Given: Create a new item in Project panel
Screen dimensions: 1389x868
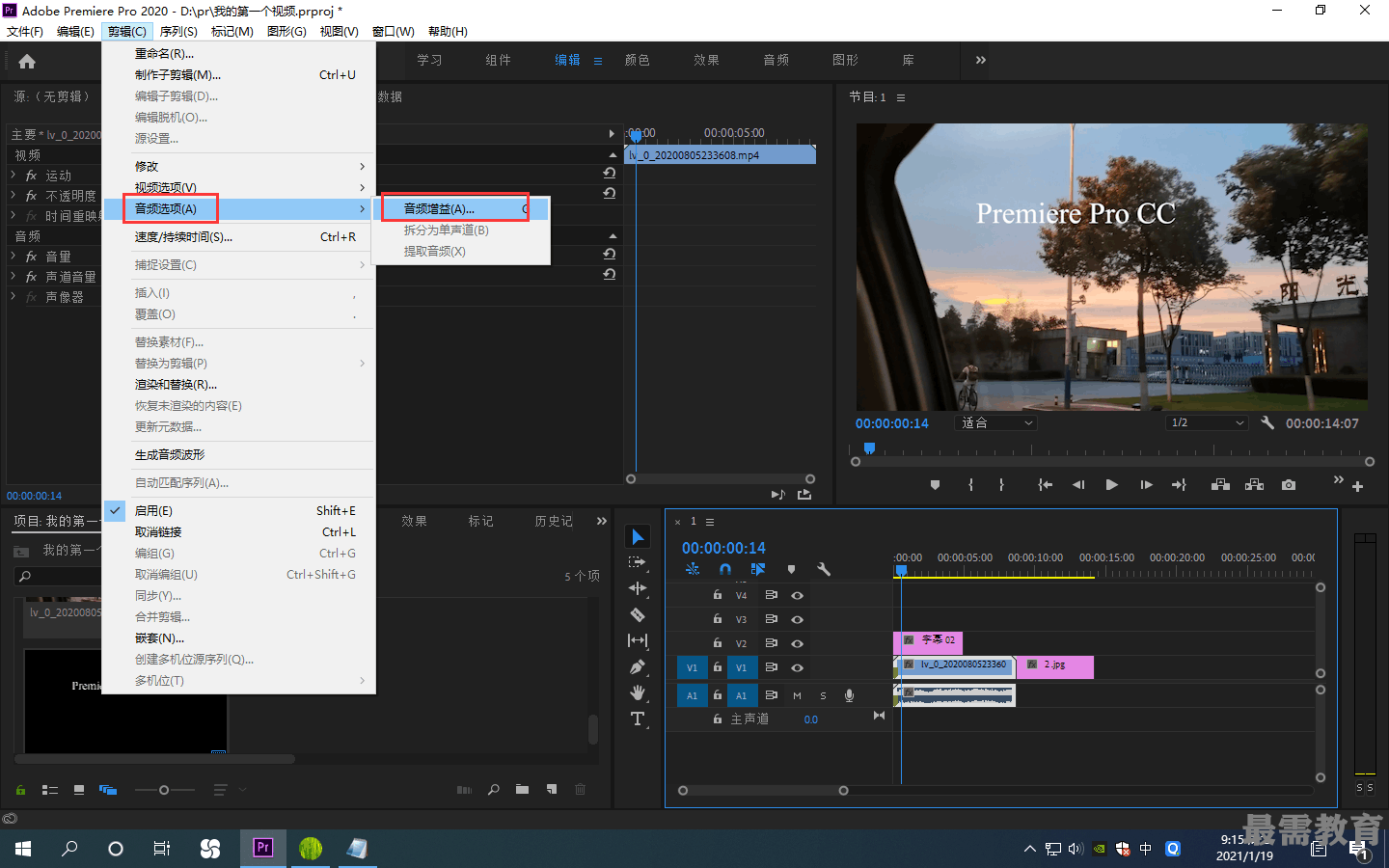Looking at the screenshot, I should (552, 789).
